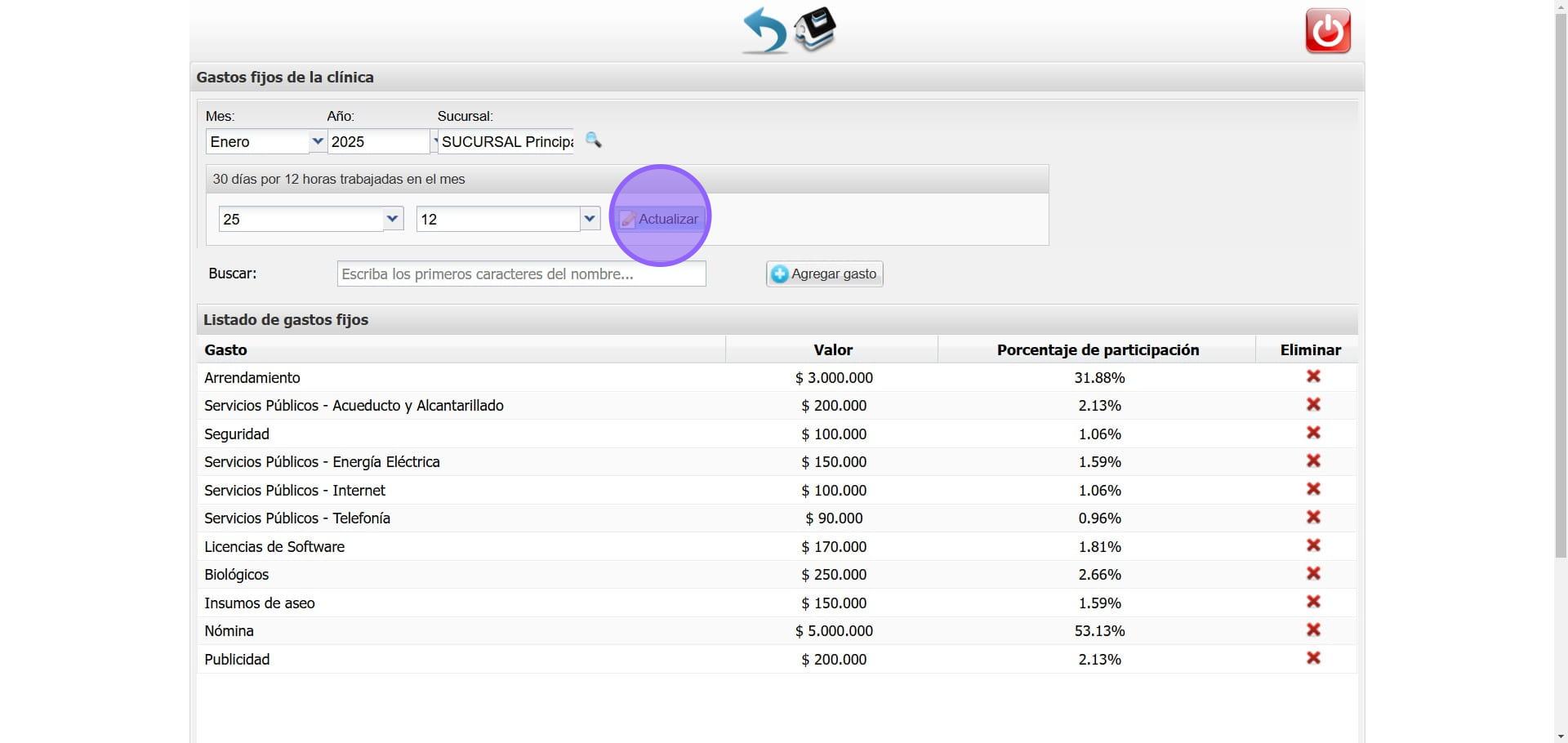Click the magnifier icon next to Sucursal
Screen dimensions: 1568x743
(x=594, y=140)
